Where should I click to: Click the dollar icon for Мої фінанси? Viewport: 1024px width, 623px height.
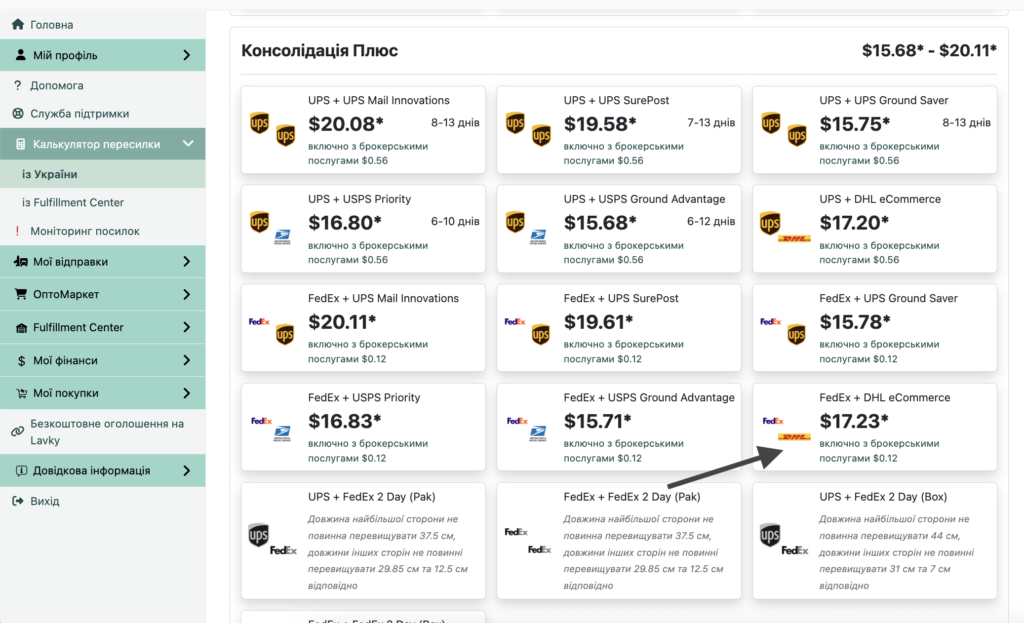click(x=22, y=360)
